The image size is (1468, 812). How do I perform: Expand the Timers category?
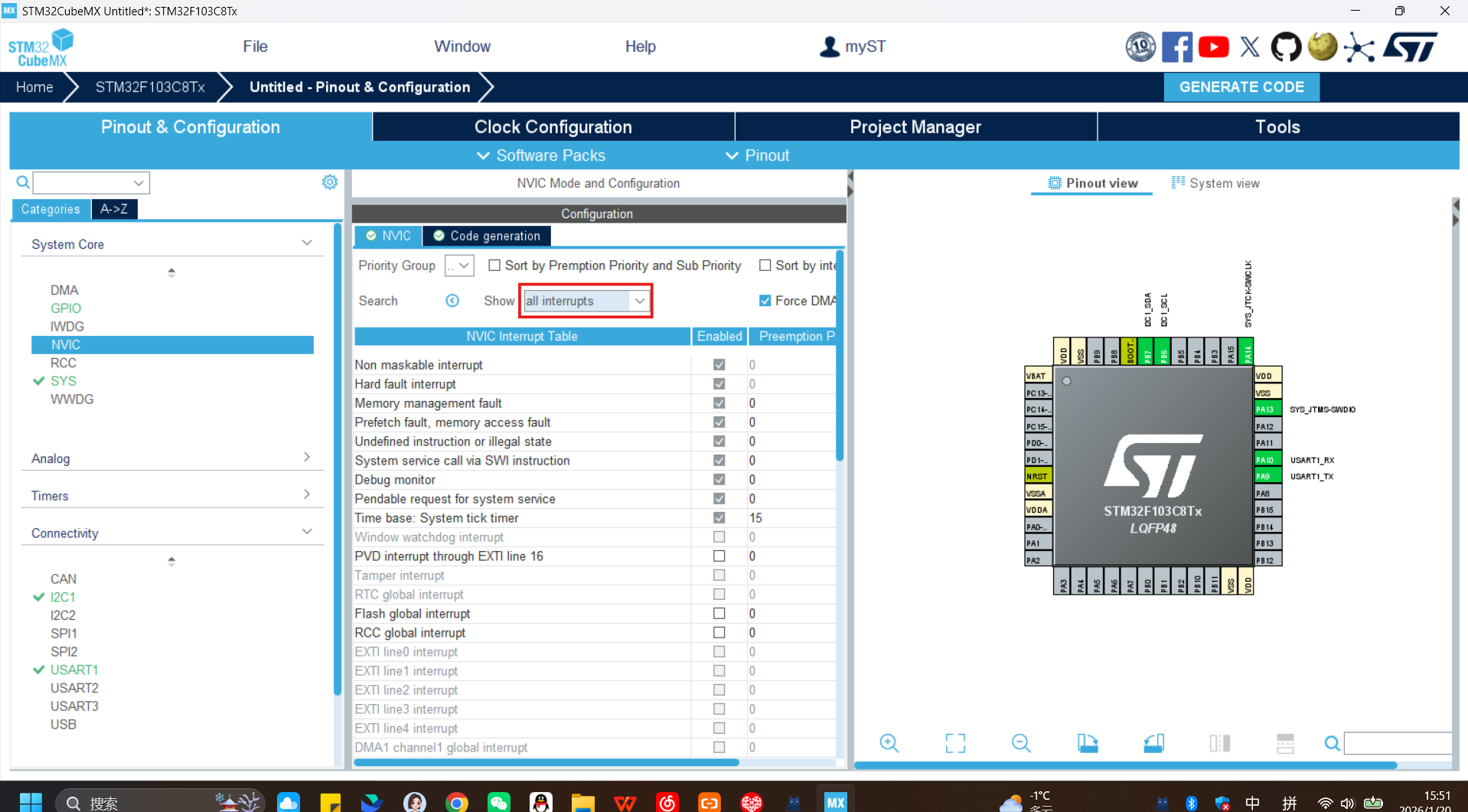[307, 495]
